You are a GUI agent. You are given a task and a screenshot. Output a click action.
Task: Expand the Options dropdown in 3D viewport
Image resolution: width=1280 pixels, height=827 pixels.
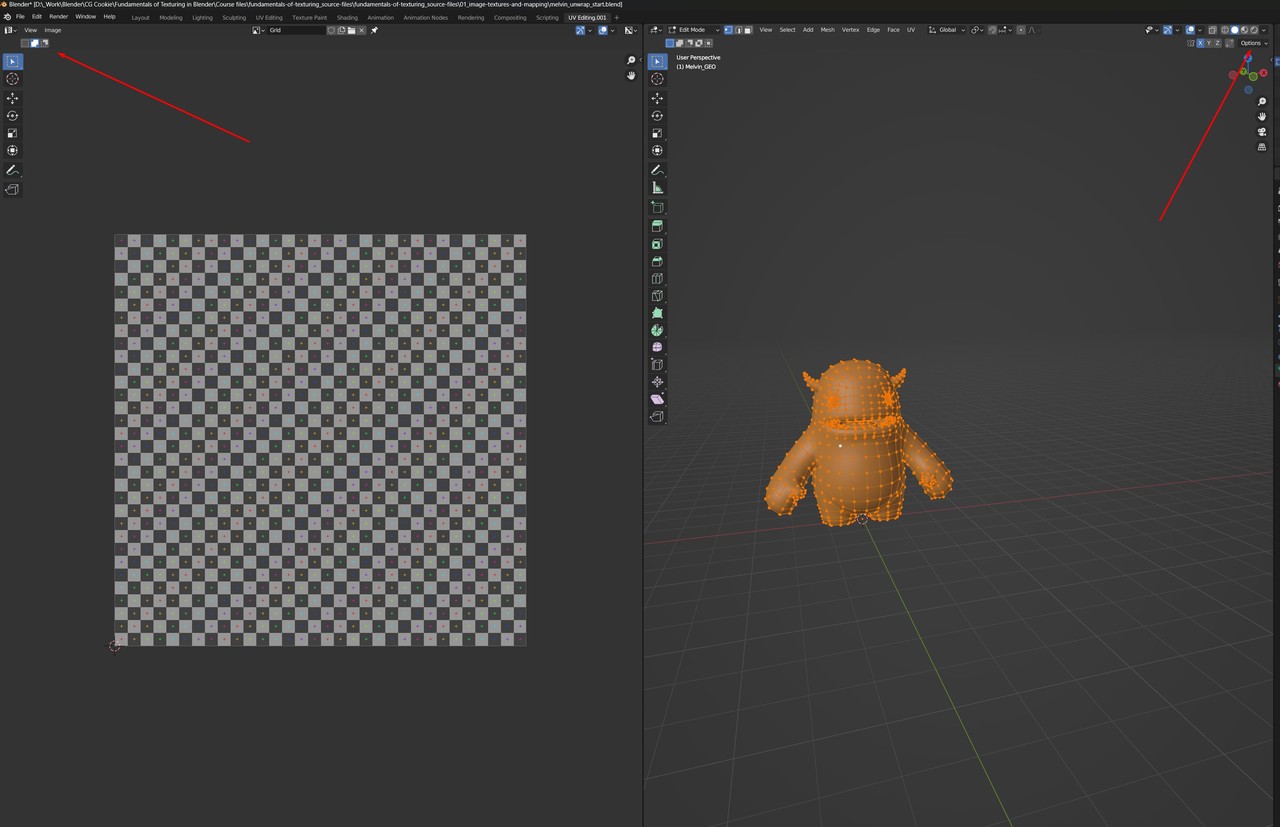click(x=1253, y=43)
